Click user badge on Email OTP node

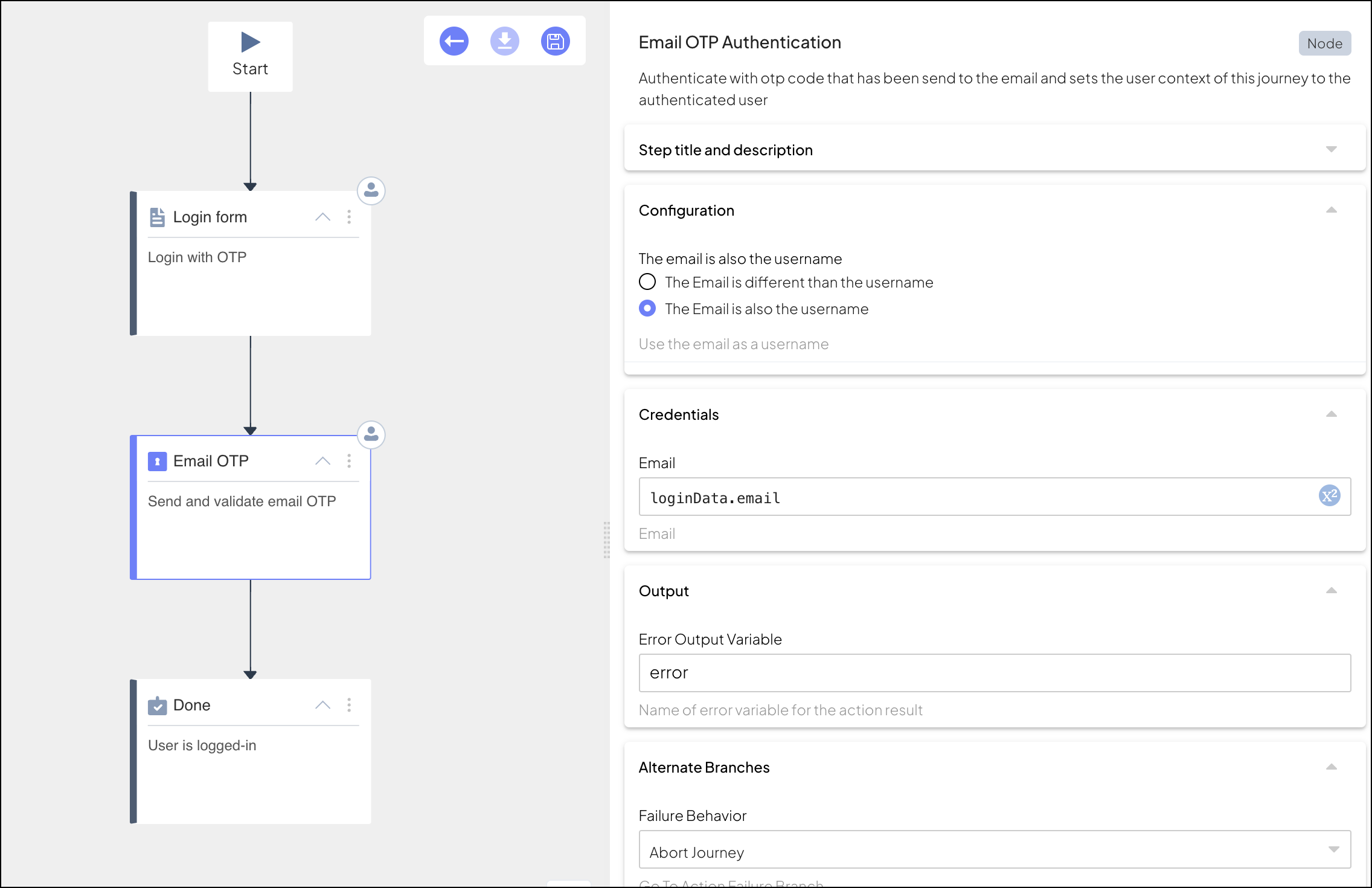[x=371, y=435]
